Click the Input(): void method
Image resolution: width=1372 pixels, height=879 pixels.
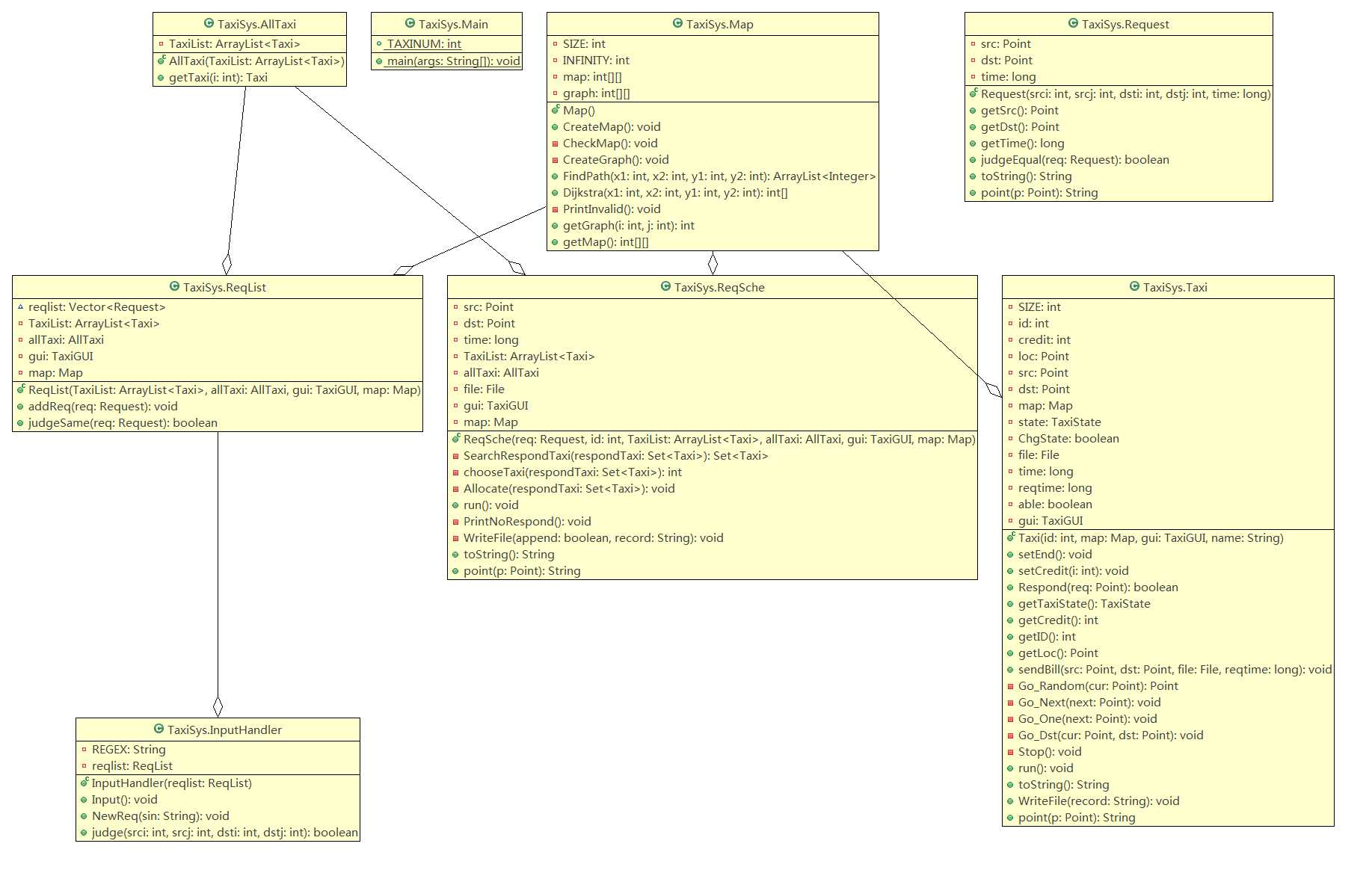pos(125,800)
